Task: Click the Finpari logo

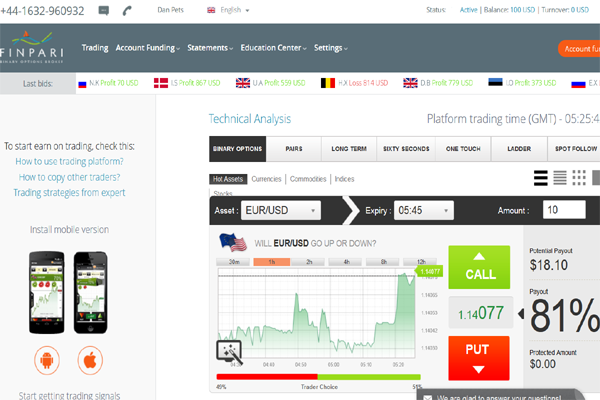Action: click(x=31, y=47)
